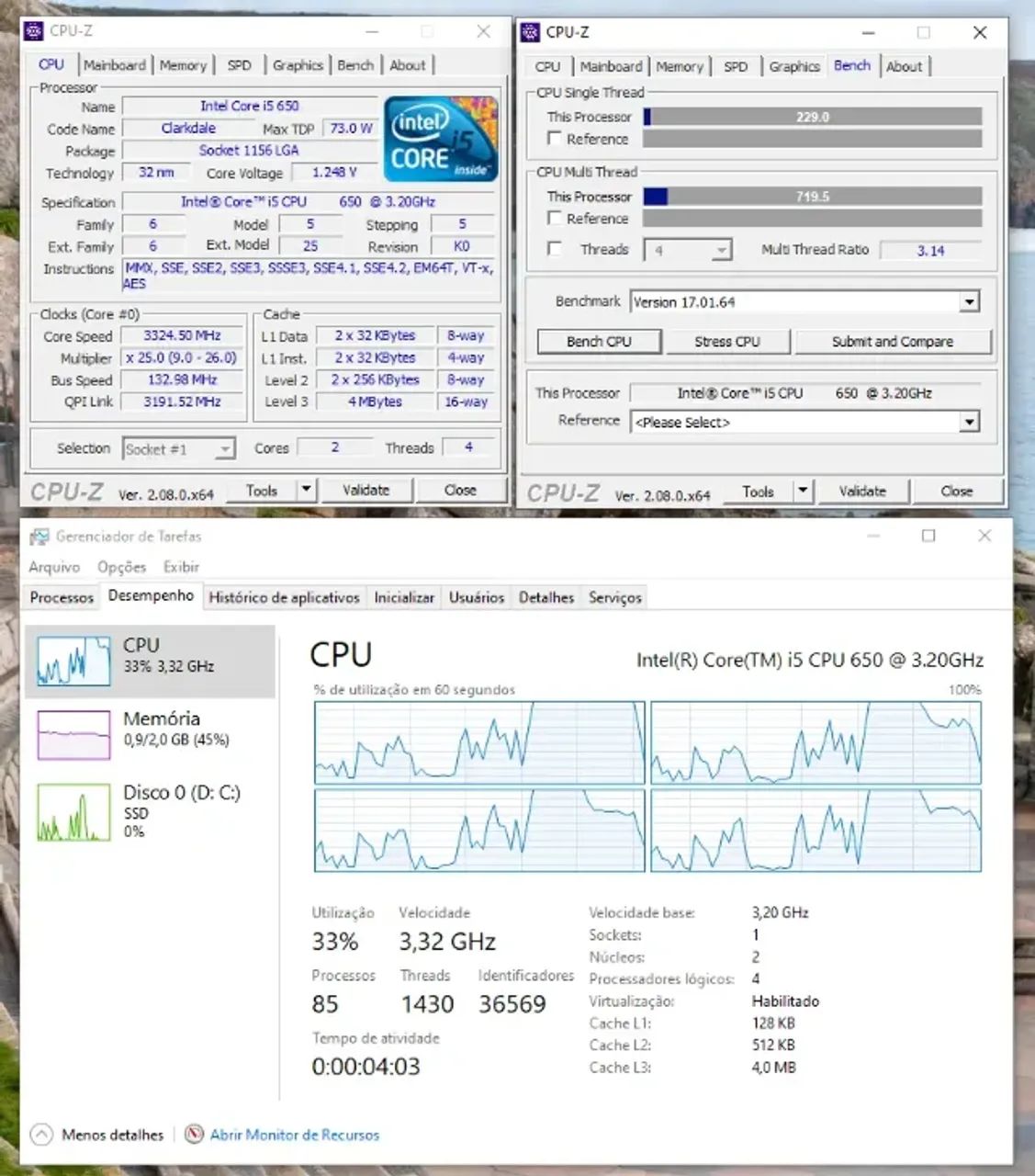Open Selection Socket #1 dropdown
The image size is (1035, 1176).
tap(225, 449)
